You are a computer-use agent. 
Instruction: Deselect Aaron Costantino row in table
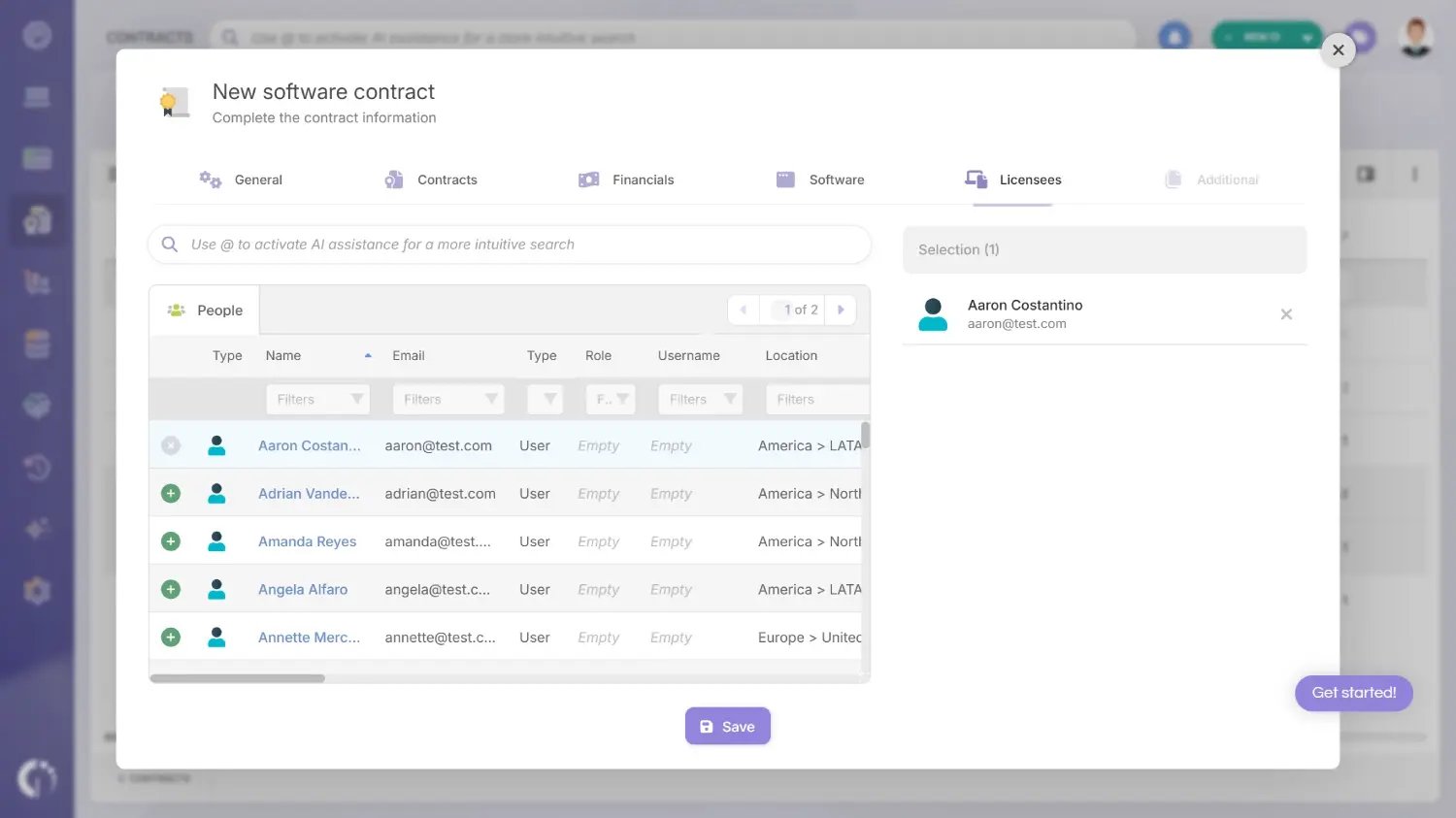tap(171, 445)
